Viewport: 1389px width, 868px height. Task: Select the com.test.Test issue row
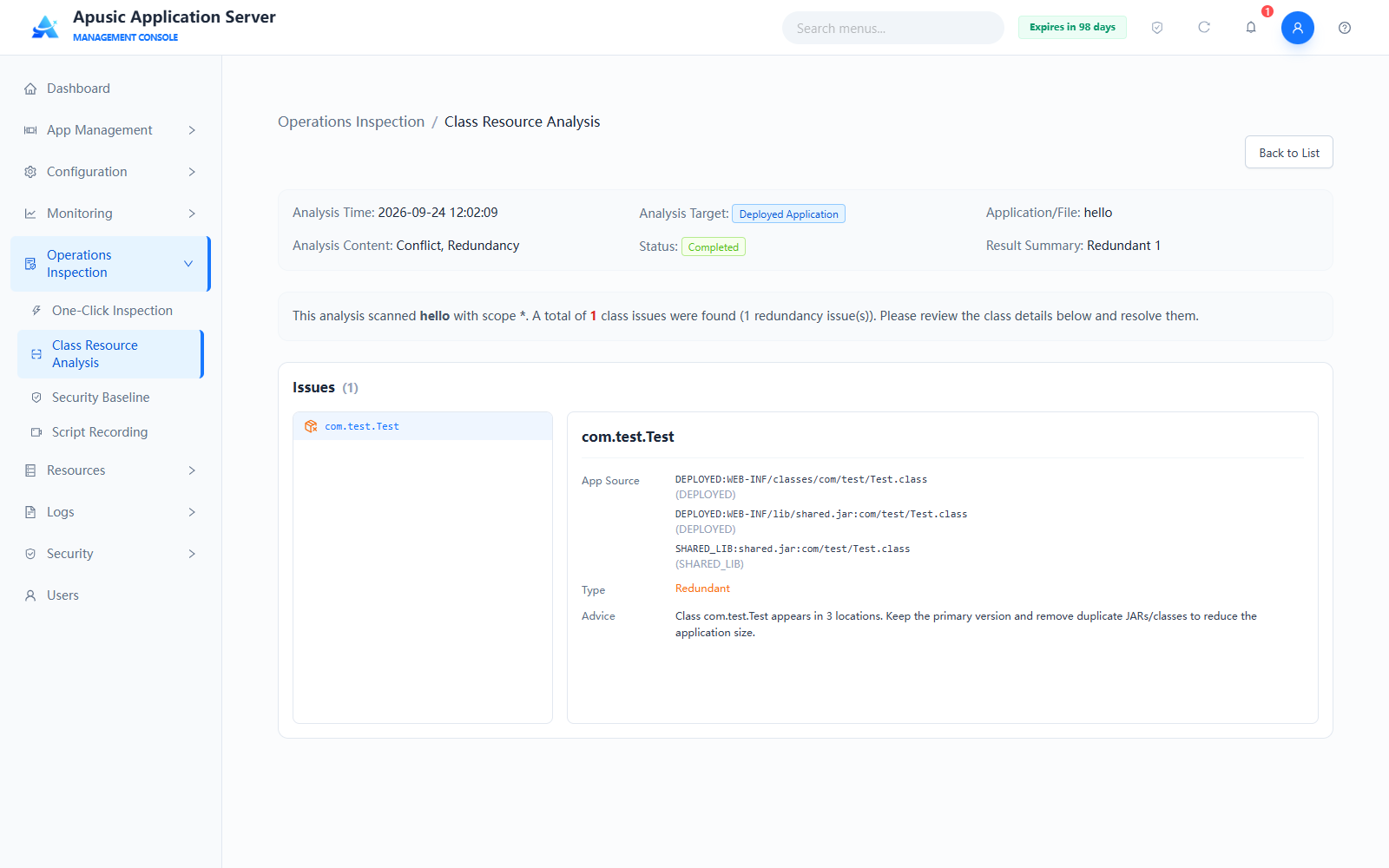pos(423,426)
